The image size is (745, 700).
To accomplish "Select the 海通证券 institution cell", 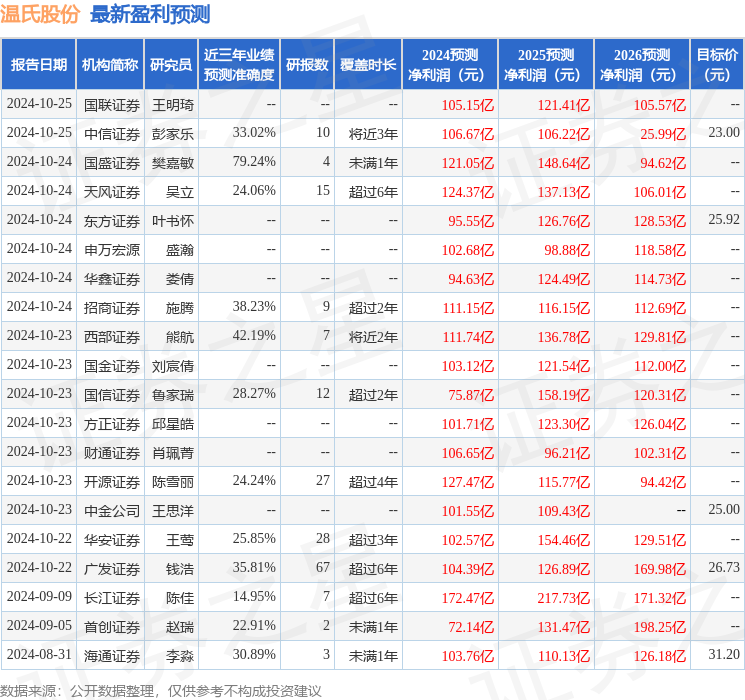I will pos(112,656).
